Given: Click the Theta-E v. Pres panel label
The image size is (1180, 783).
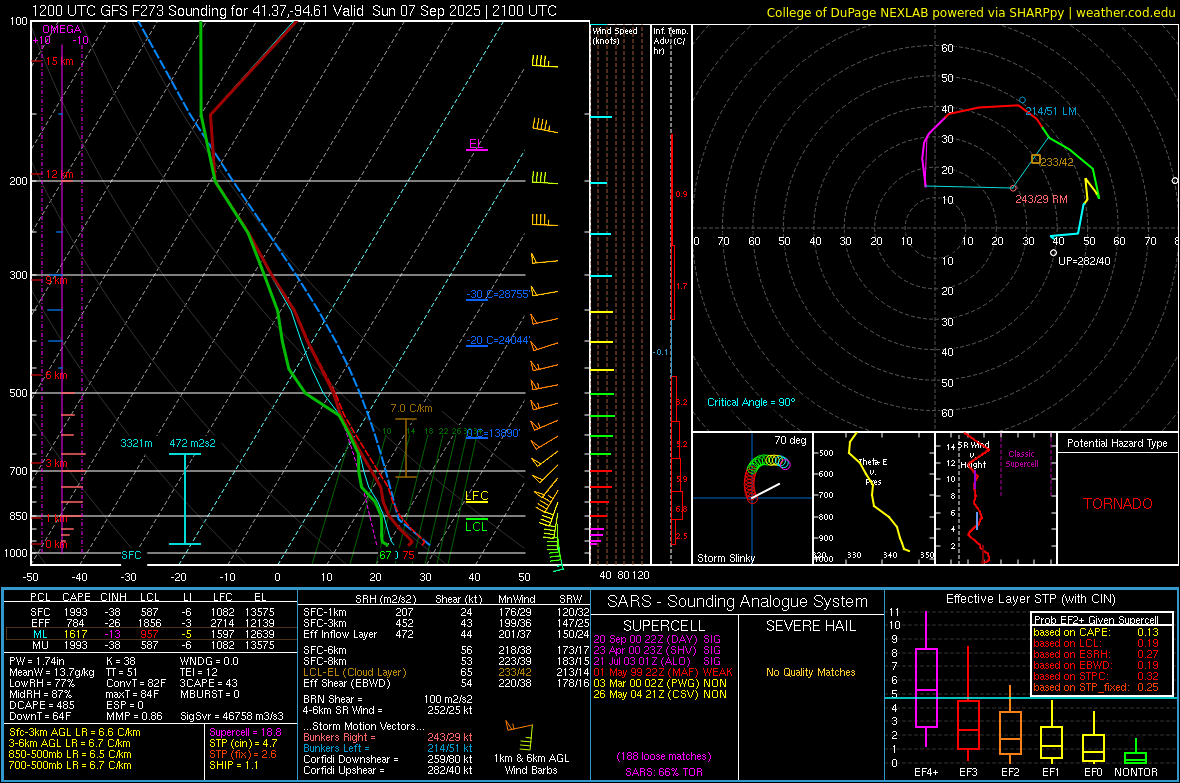Looking at the screenshot, I should click(873, 471).
